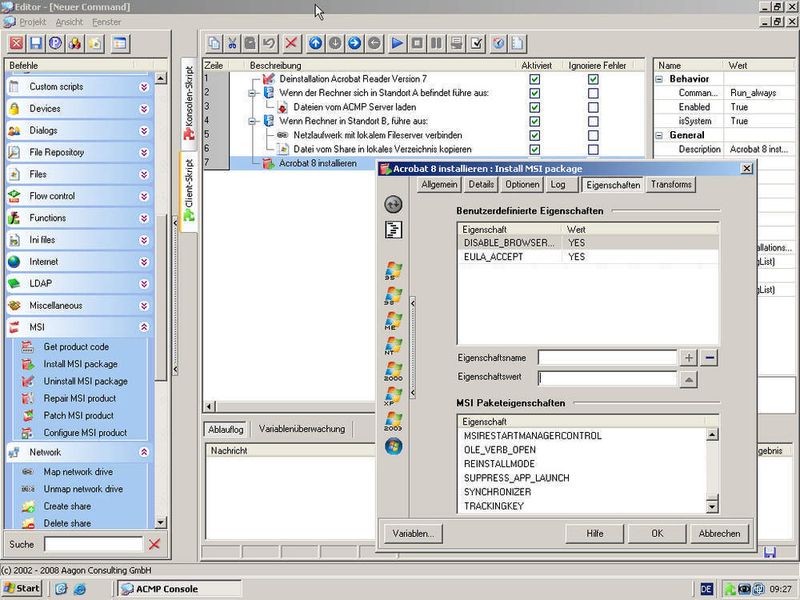This screenshot has width=800, height=600.
Task: Remove property with the minus button
Action: (x=709, y=358)
